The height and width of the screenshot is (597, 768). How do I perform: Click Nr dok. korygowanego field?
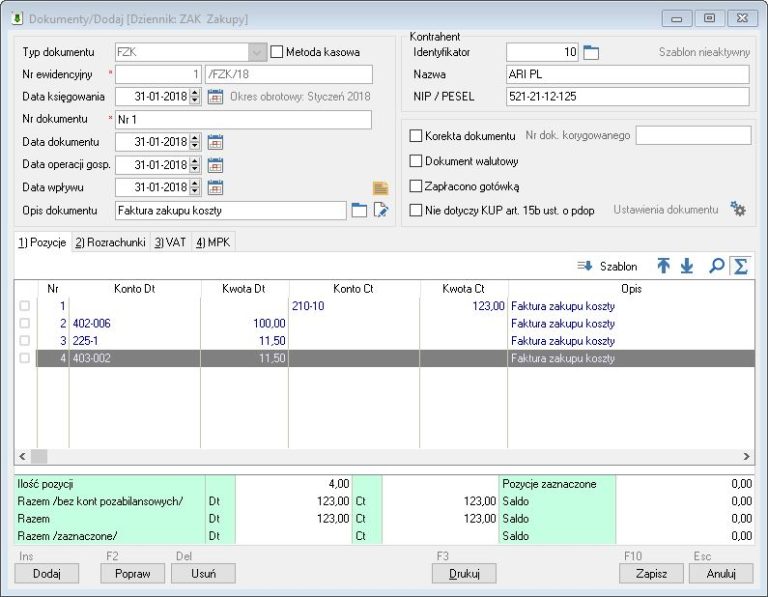pos(693,135)
